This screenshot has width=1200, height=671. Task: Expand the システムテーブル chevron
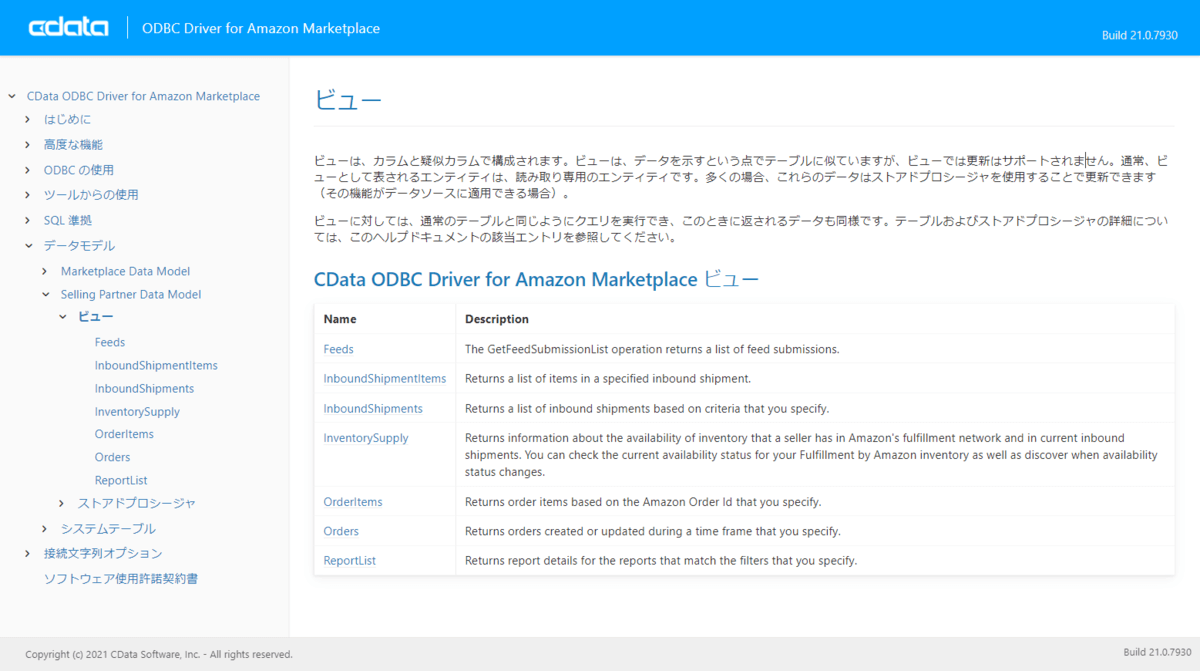click(45, 529)
